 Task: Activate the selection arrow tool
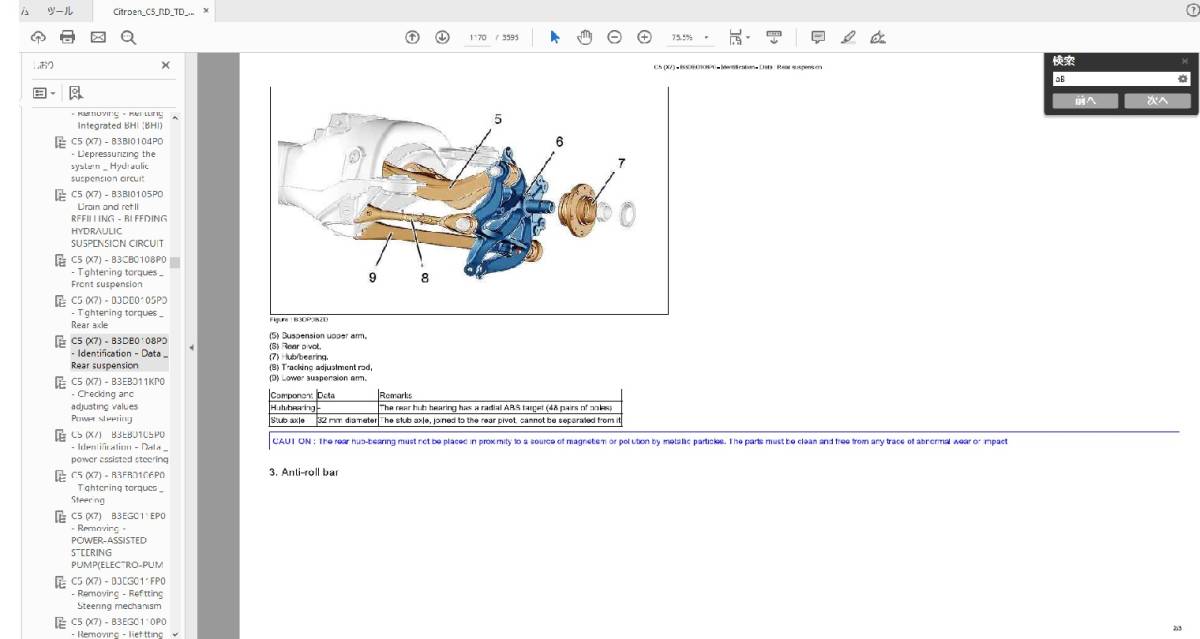[556, 37]
